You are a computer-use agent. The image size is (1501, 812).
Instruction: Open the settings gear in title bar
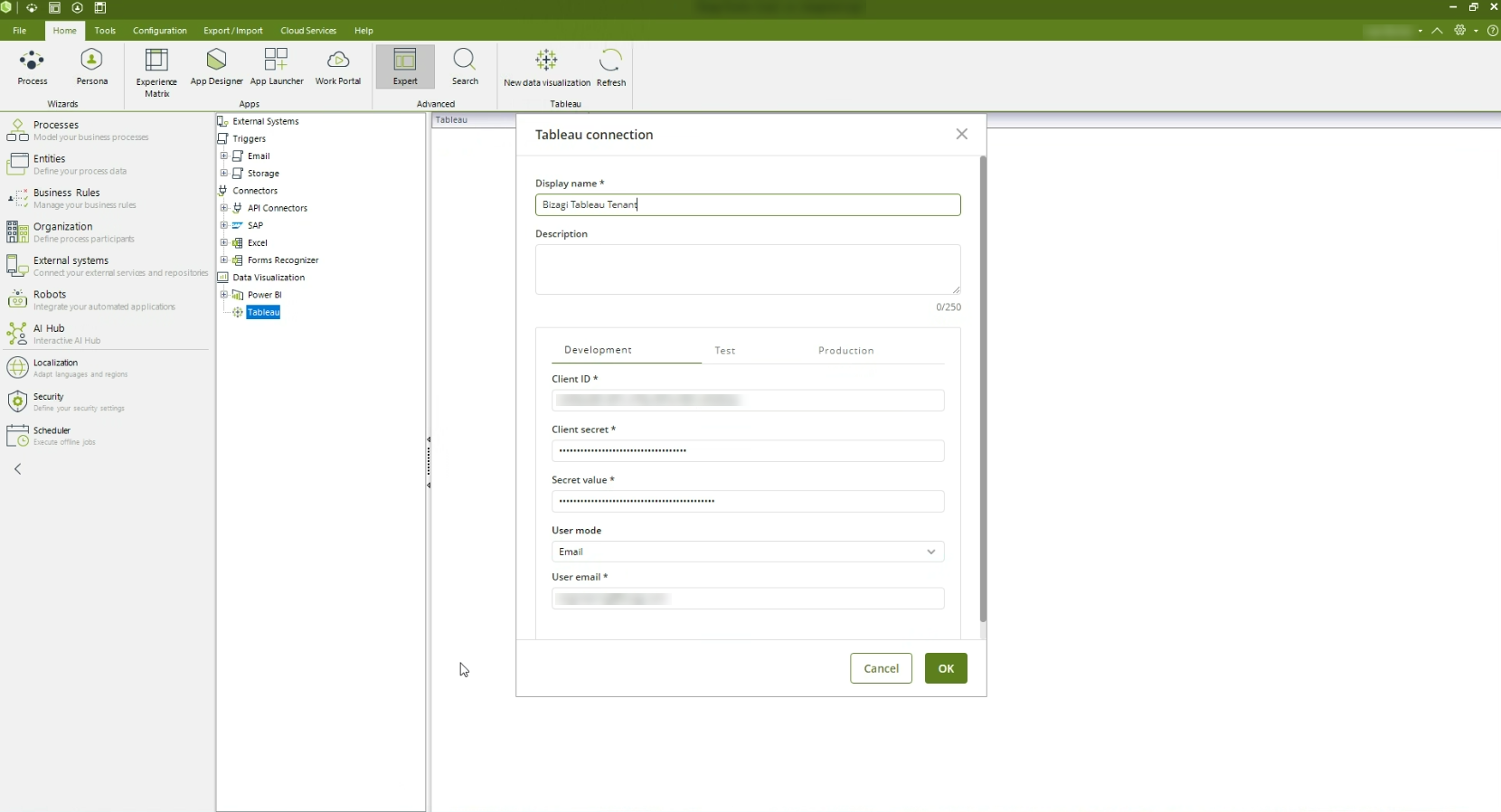click(x=1459, y=31)
